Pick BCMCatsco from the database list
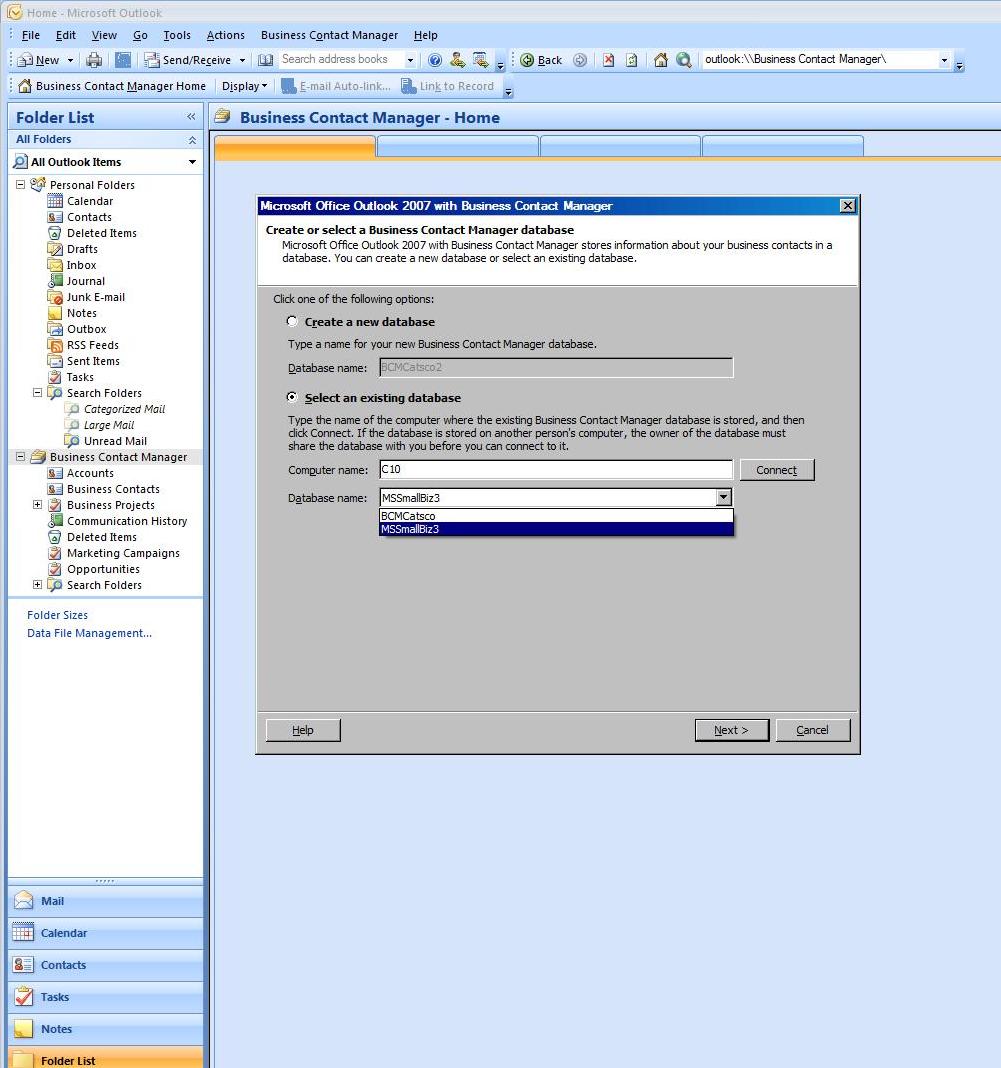 pyautogui.click(x=408, y=516)
